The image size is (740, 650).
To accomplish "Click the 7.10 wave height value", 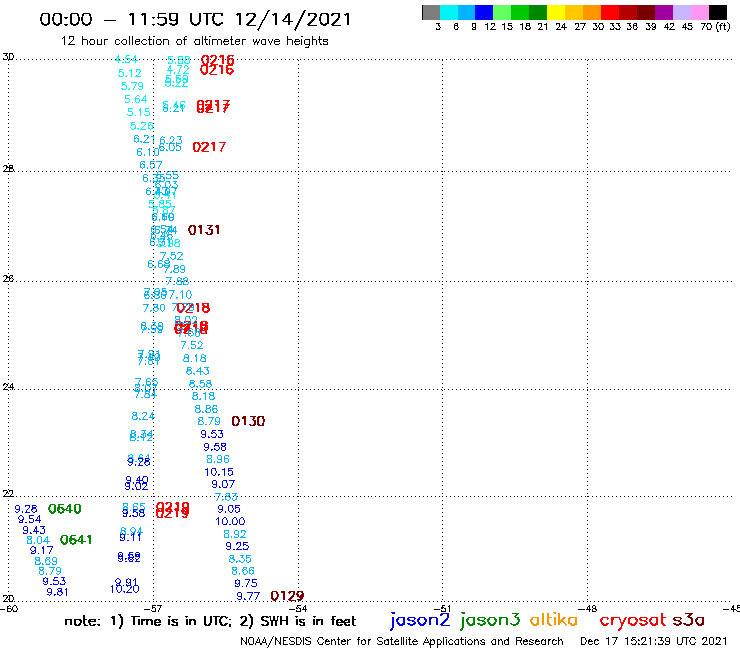I will 181,295.
